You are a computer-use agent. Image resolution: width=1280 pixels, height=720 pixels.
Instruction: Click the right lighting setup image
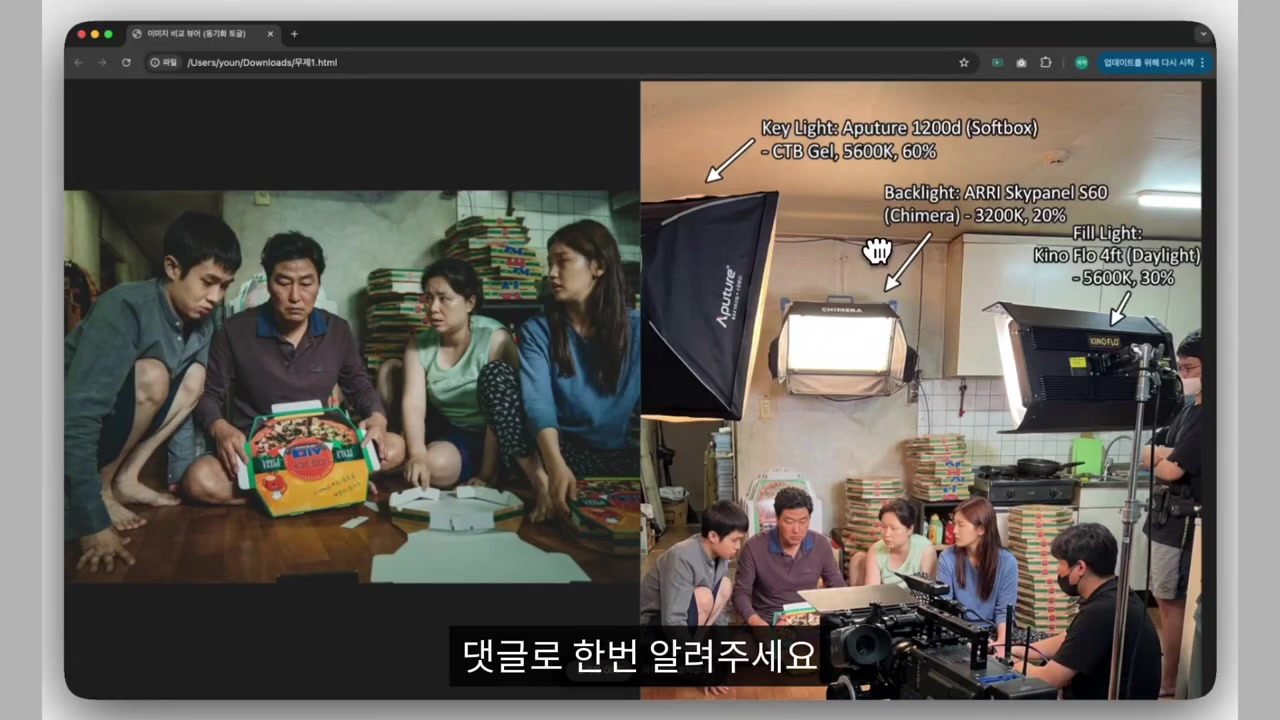(921, 390)
